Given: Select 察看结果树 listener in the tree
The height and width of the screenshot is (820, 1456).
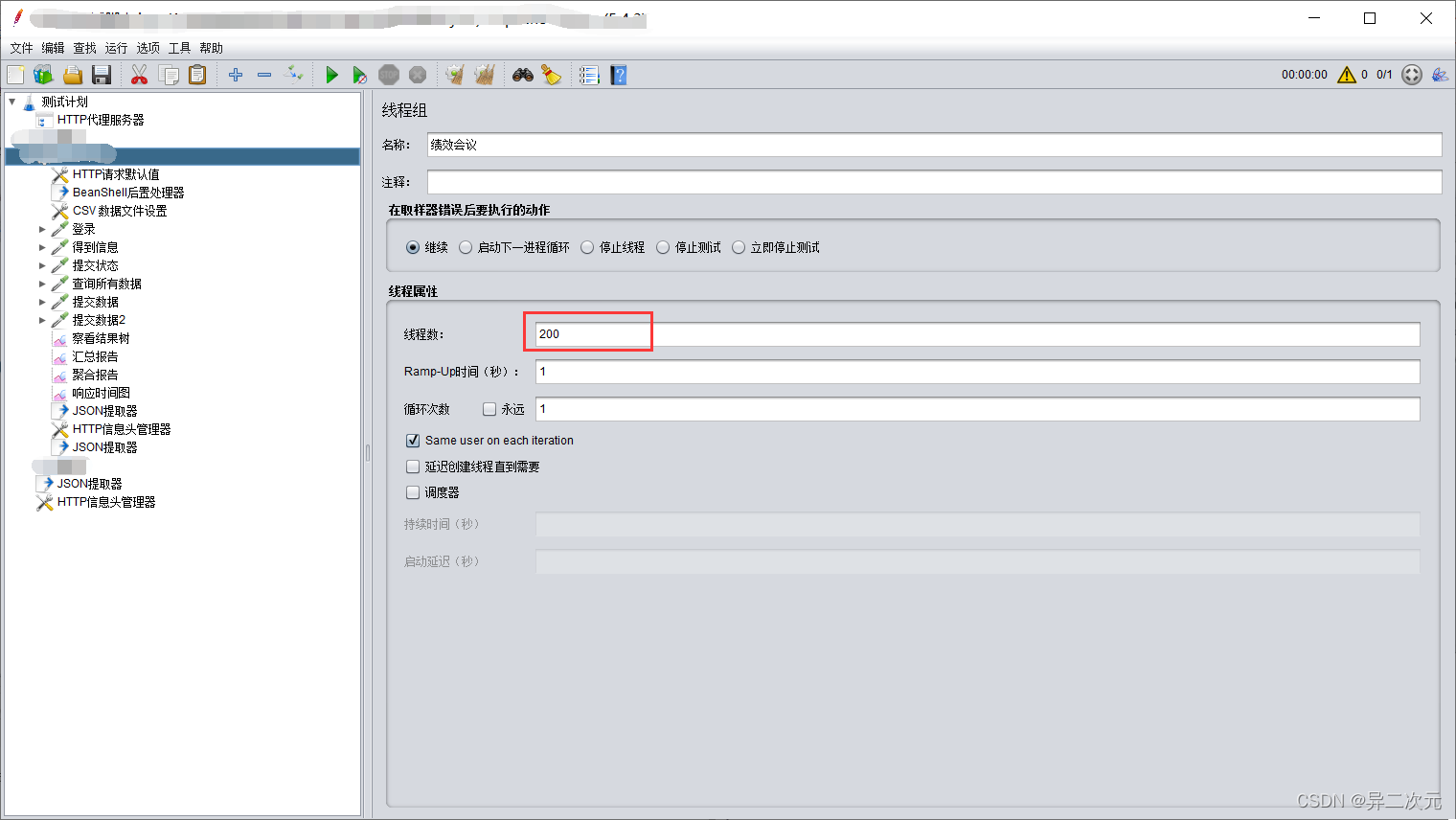Looking at the screenshot, I should 101,338.
